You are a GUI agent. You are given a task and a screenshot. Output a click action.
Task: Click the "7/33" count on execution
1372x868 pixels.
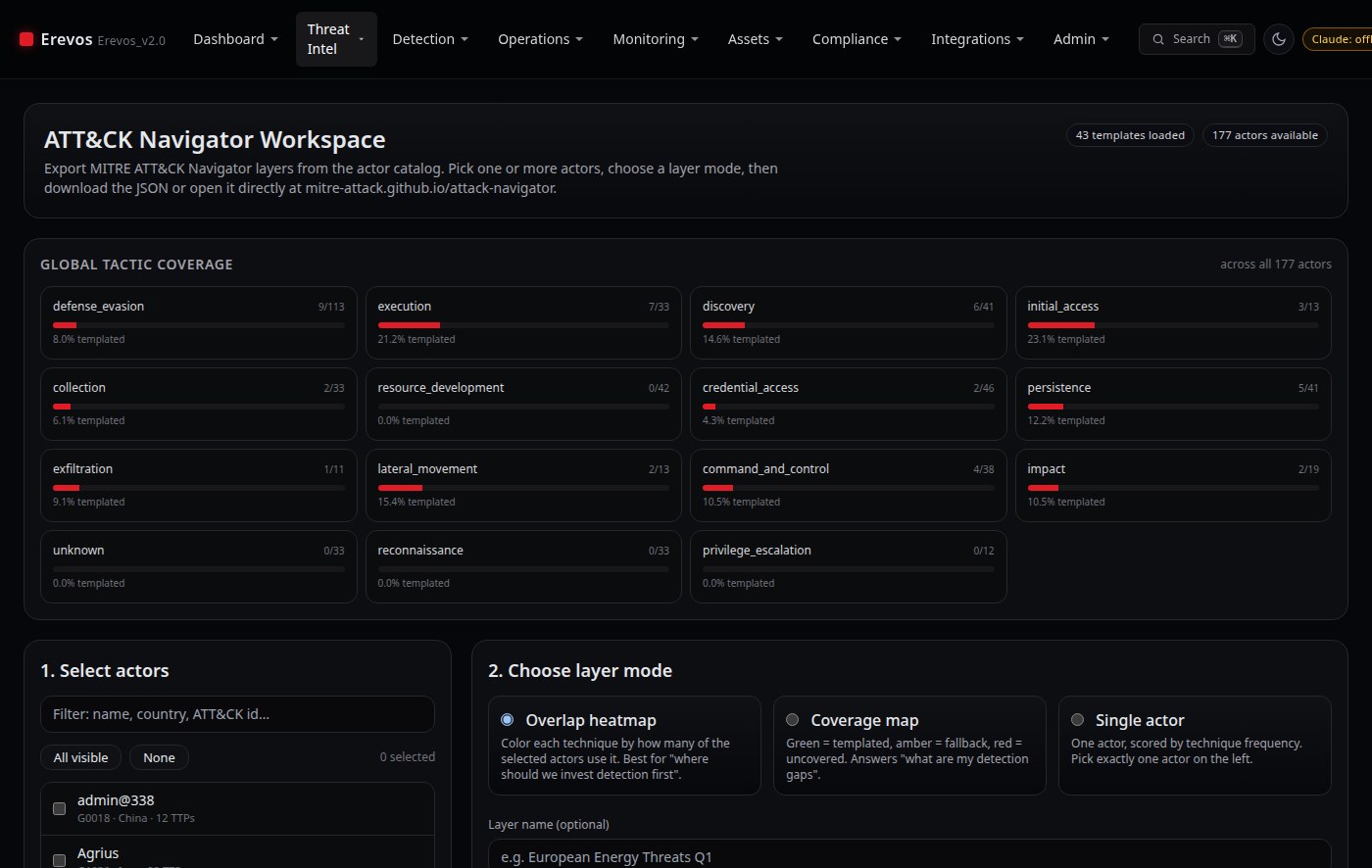tap(659, 307)
